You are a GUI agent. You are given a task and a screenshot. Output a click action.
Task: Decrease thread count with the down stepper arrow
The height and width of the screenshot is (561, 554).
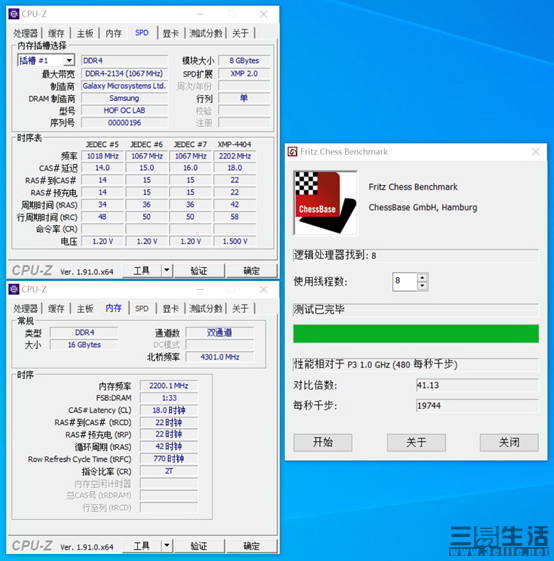[x=423, y=286]
